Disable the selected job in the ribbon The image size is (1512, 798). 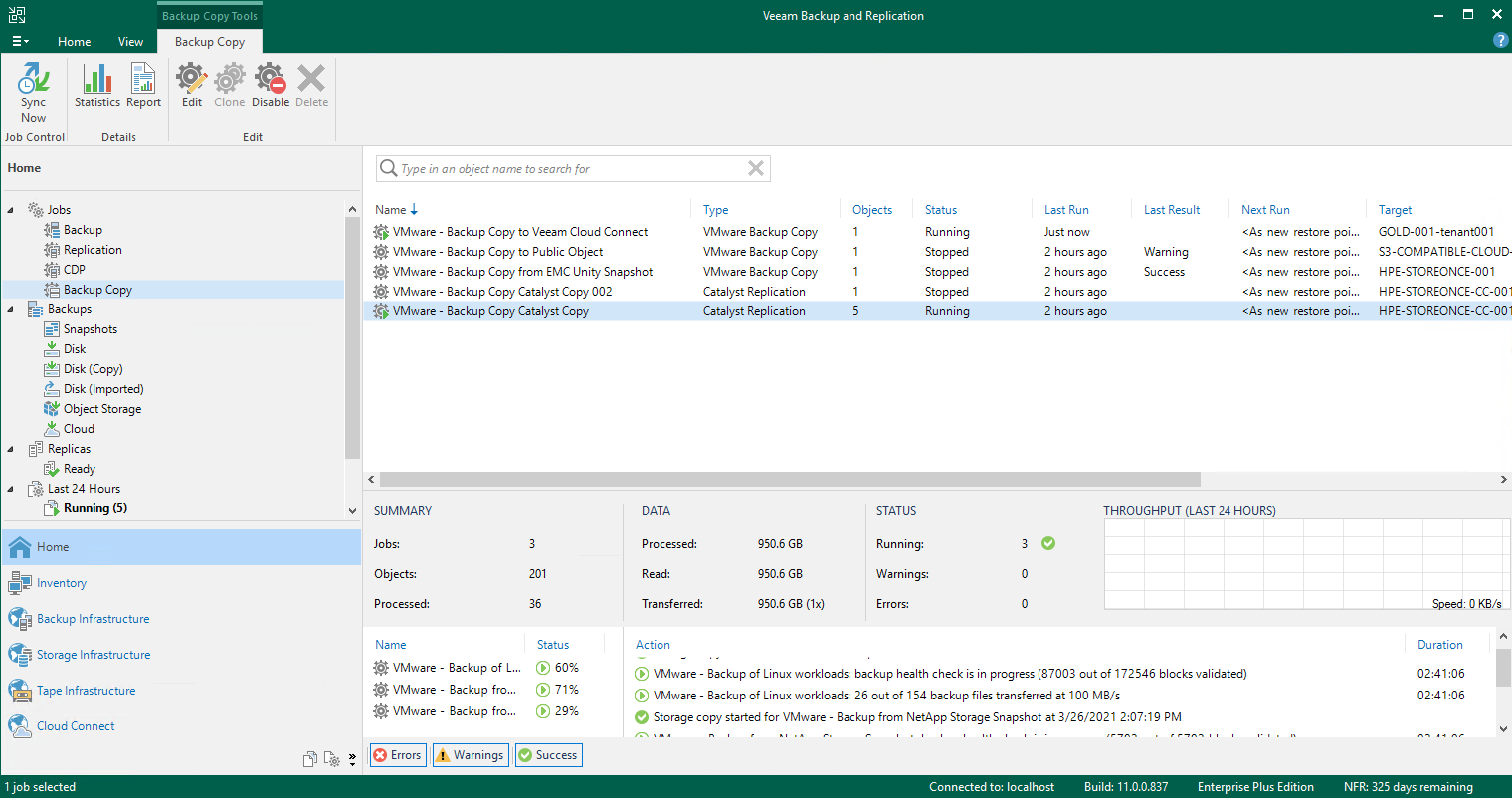(271, 86)
